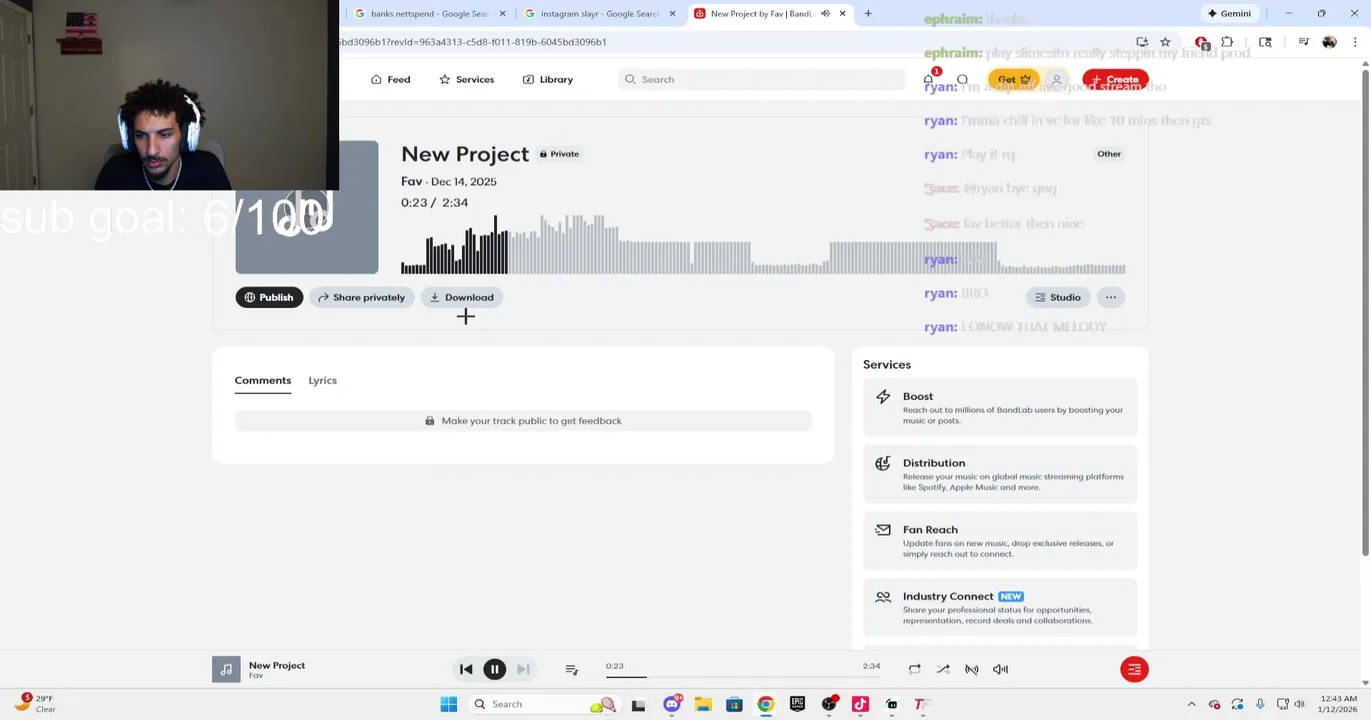Toggle repeat in the player bar

(x=914, y=669)
